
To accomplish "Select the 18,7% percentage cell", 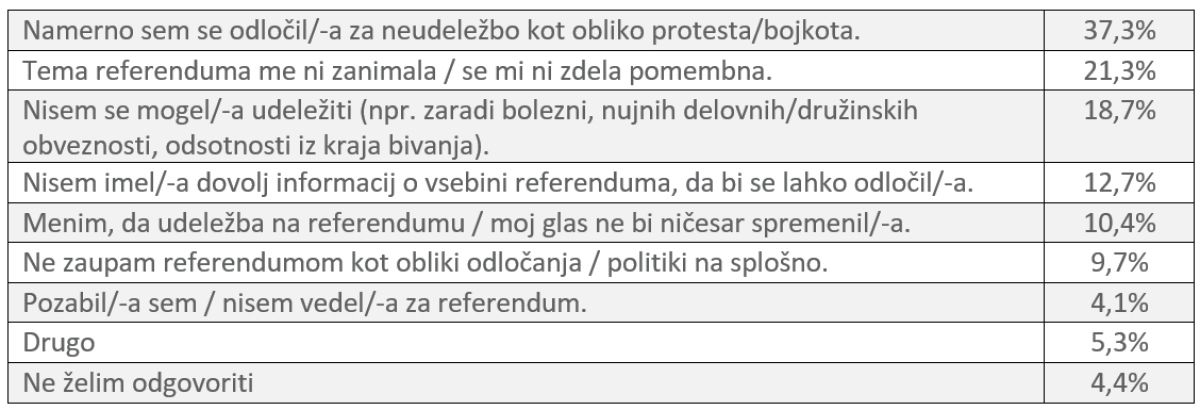I will [x=1121, y=110].
